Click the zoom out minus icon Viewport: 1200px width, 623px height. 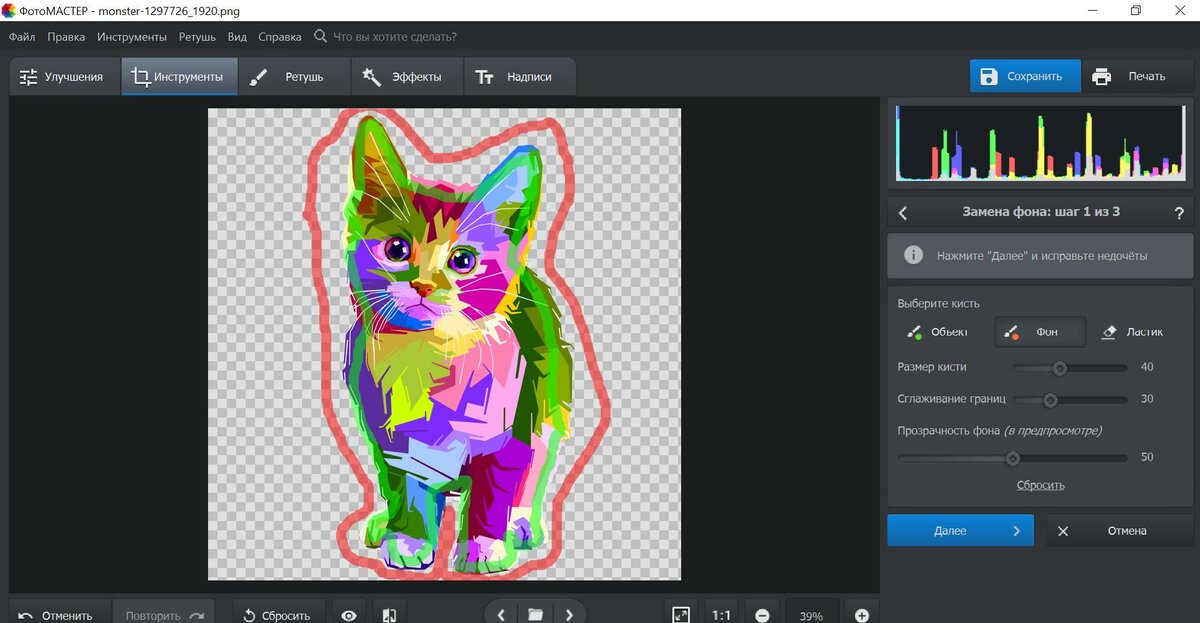762,615
